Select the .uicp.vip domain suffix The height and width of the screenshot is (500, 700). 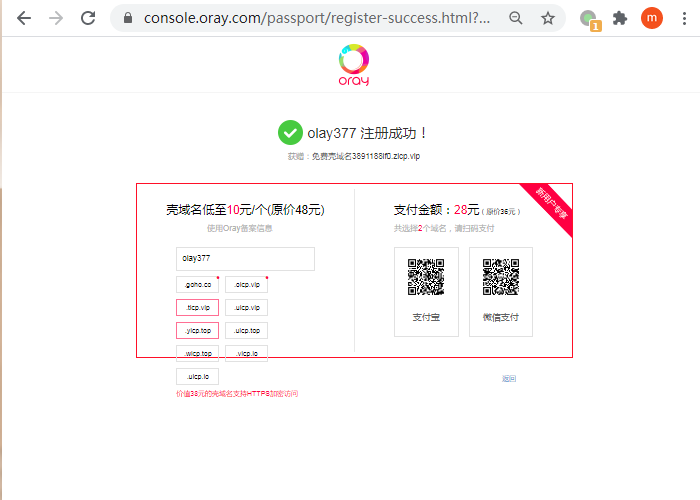coord(246,308)
